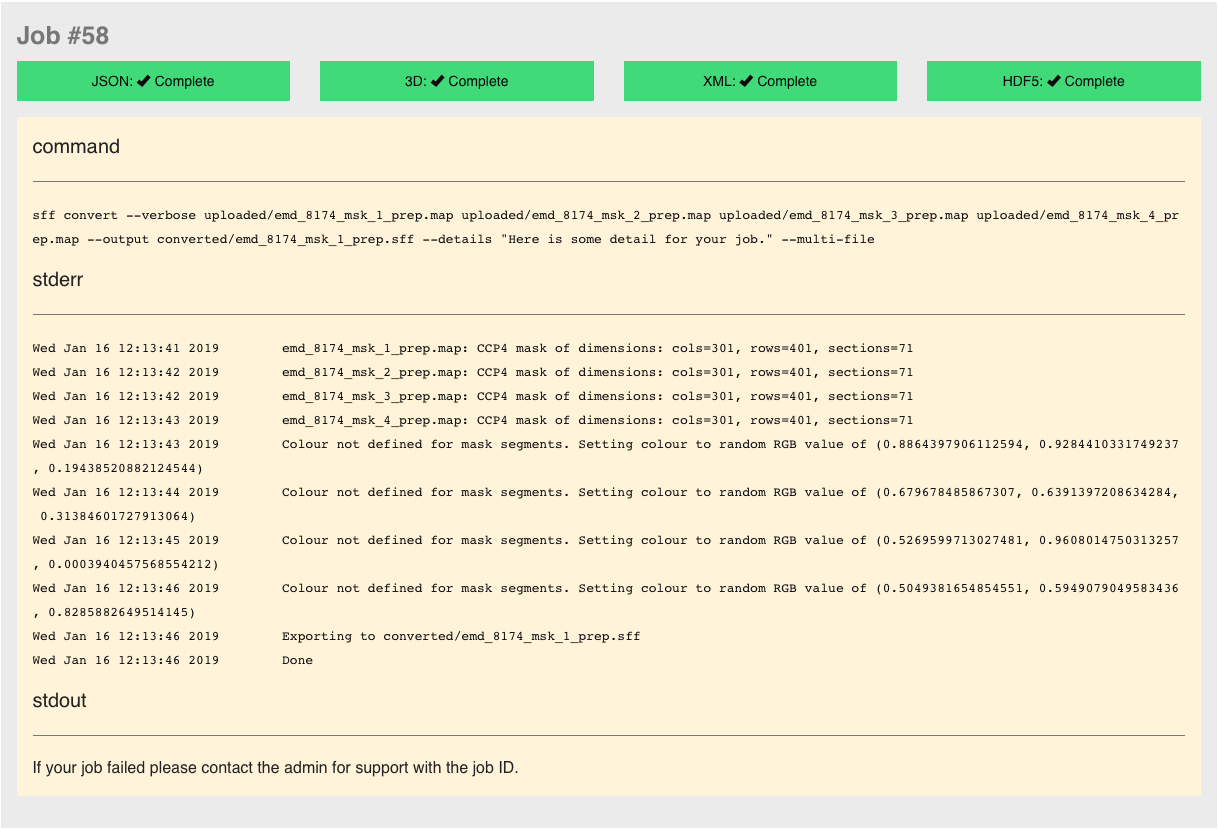
Task: Click the 12:13:41 timestamp in stderr
Action: (125, 349)
